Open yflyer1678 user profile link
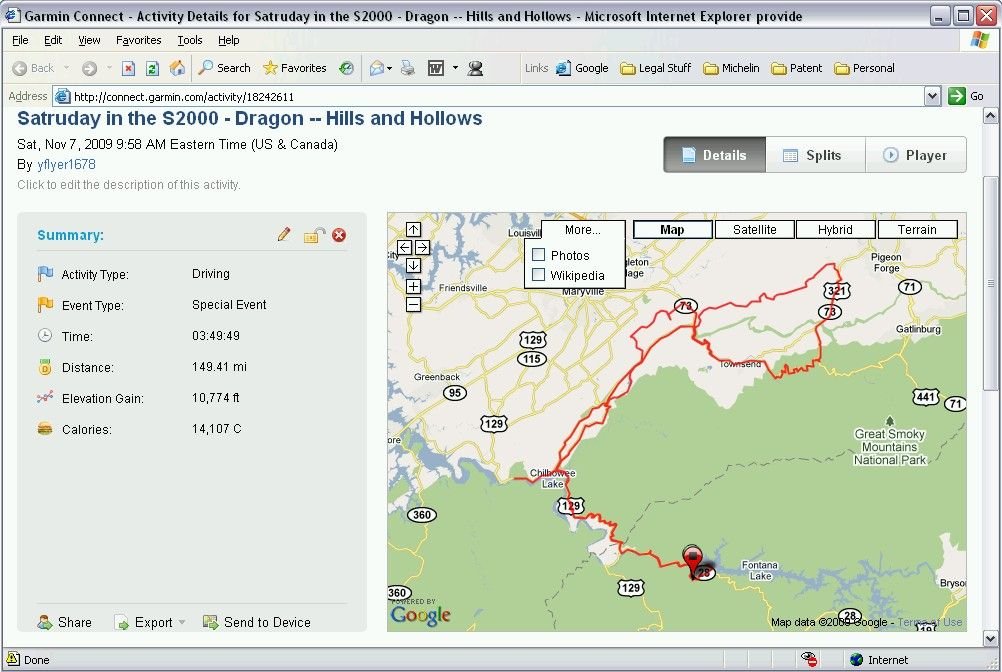The height and width of the screenshot is (672, 1002). pos(66,164)
